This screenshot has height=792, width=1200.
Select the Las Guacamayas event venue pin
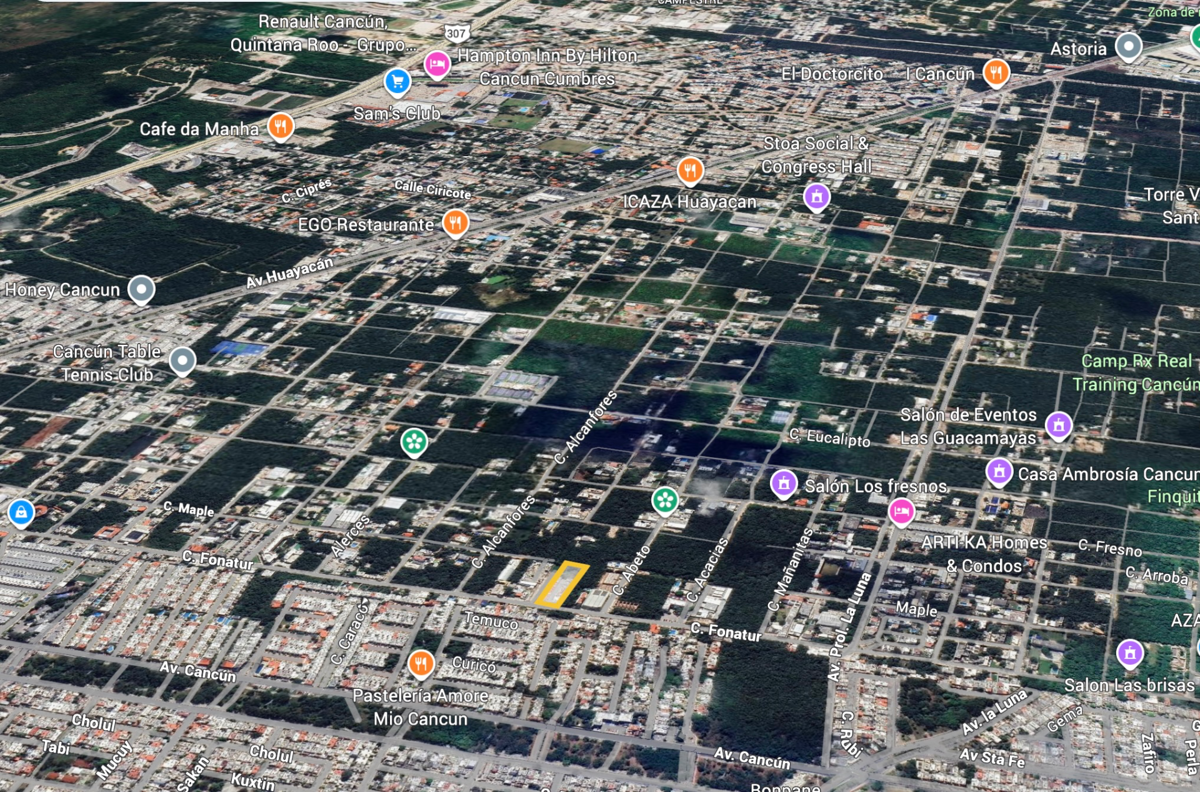1058,425
